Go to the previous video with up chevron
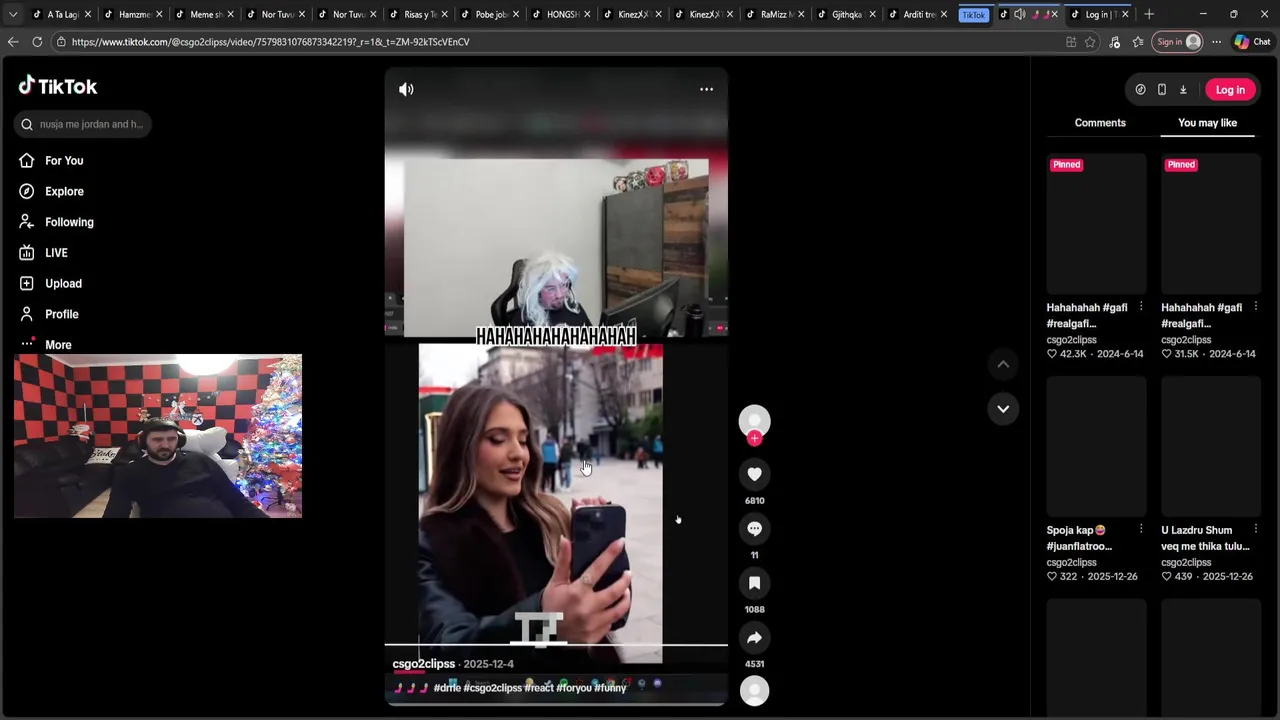The image size is (1280, 720). [1003, 364]
